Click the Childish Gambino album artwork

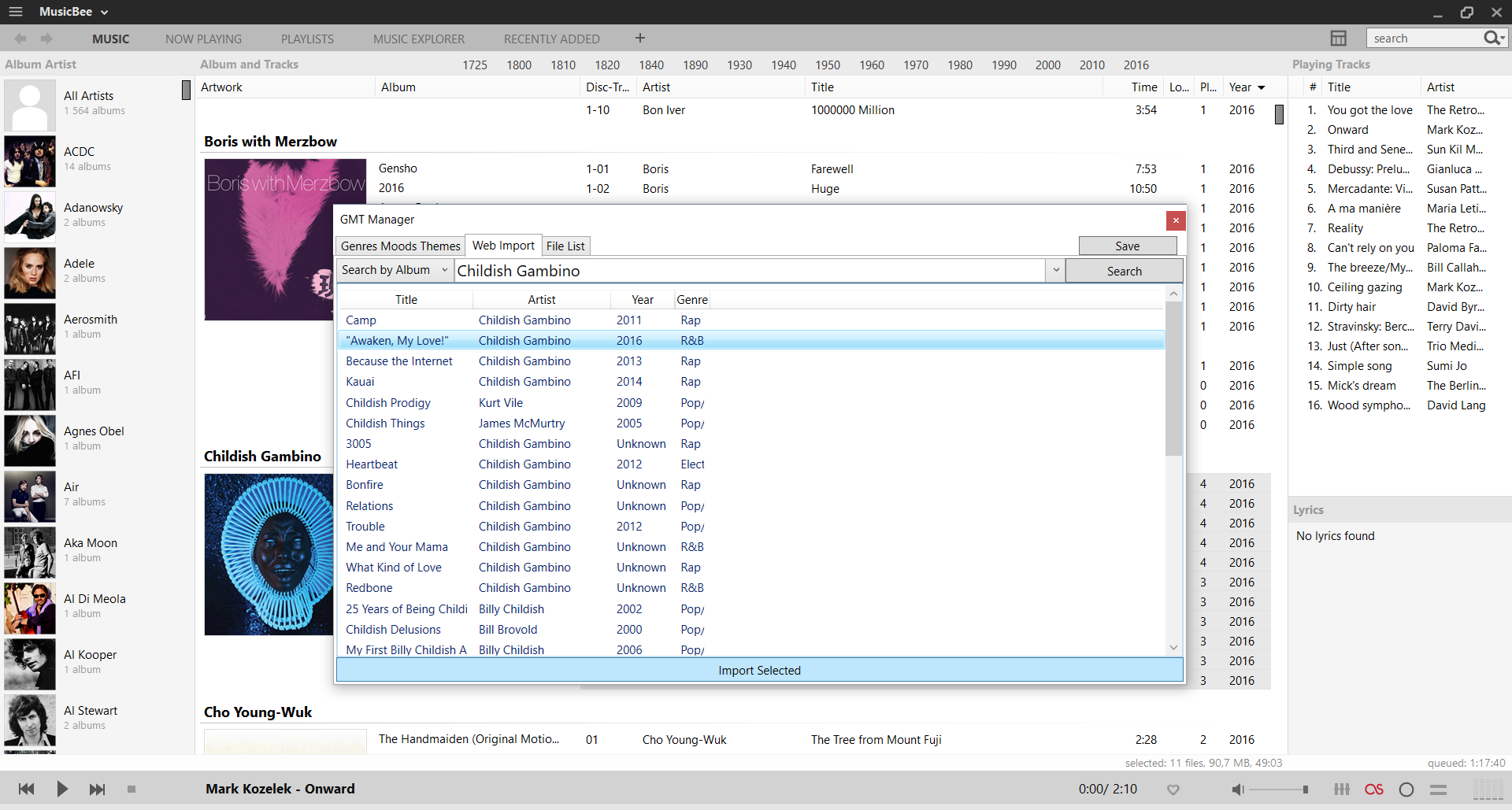(269, 554)
